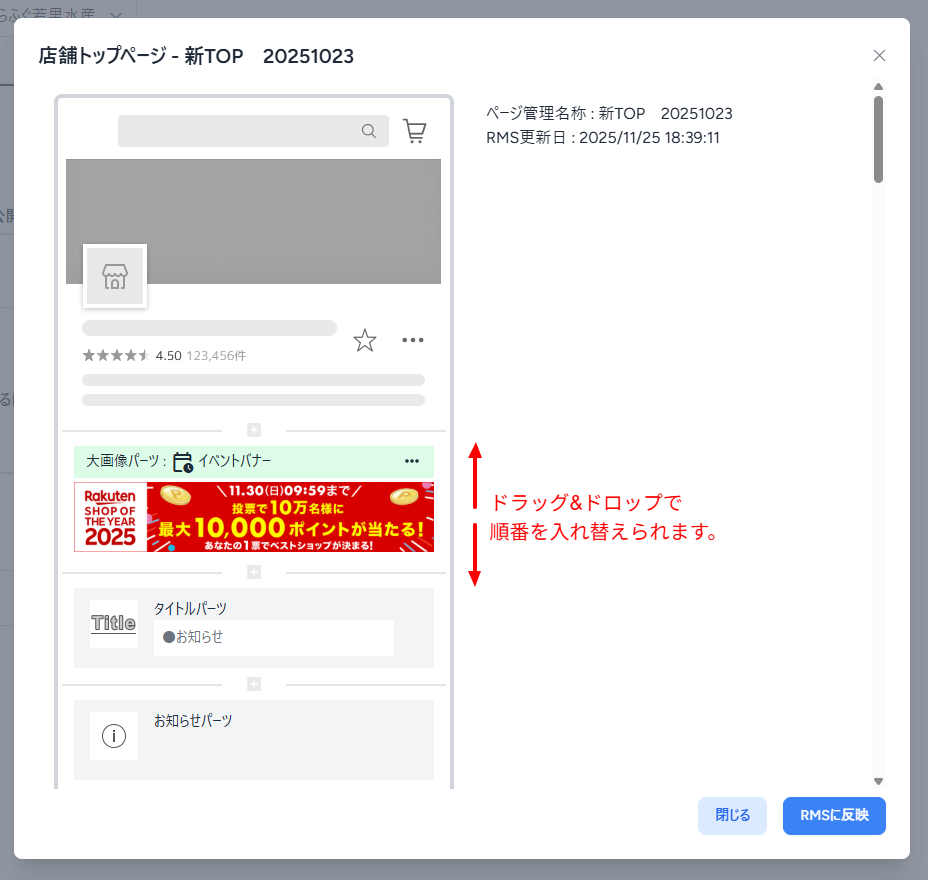The height and width of the screenshot is (880, 928).
Task: Click the info icon of お知らせパーツ
Action: [114, 736]
